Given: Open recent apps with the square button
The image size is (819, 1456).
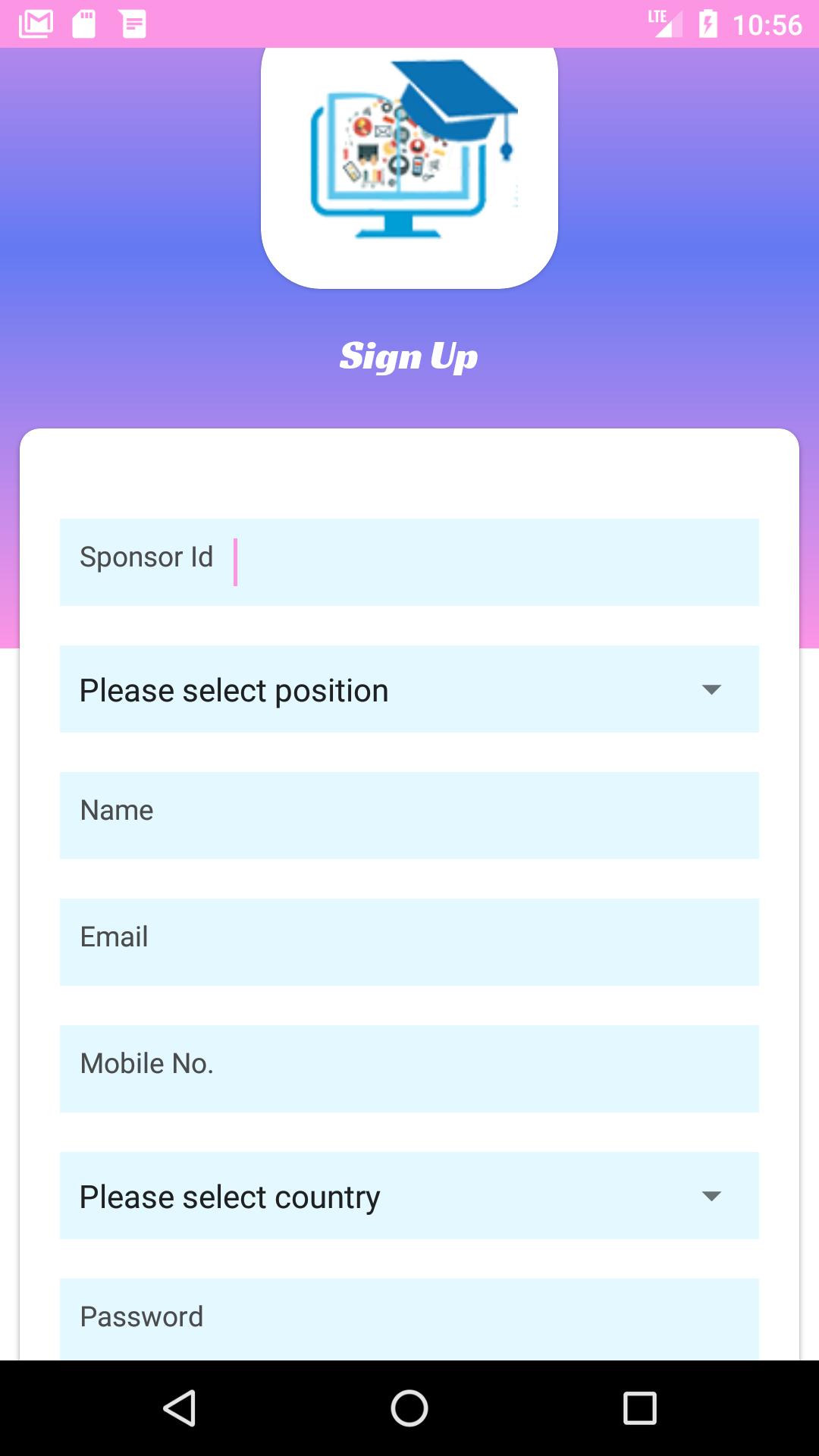Looking at the screenshot, I should coord(639,1408).
